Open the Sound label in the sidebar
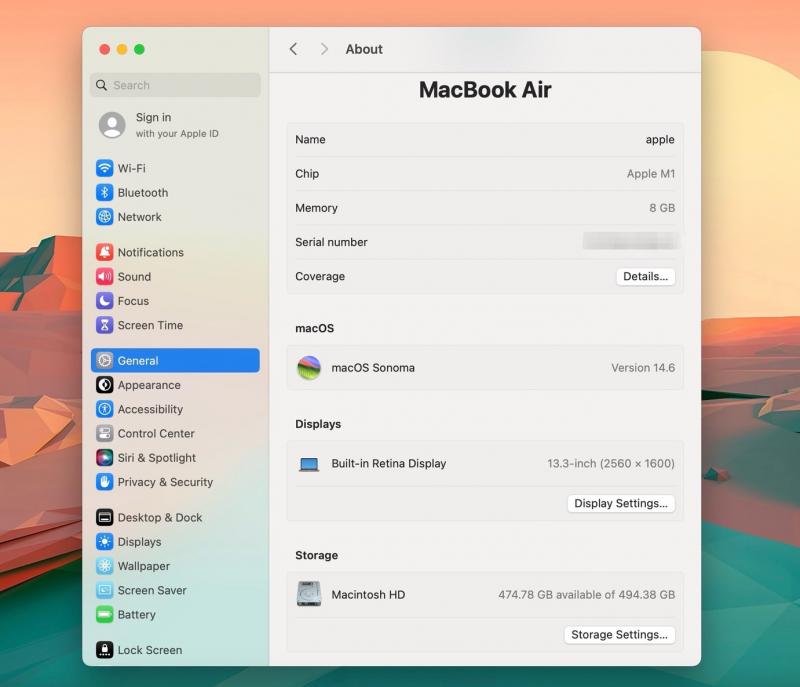The height and width of the screenshot is (687, 800). (x=134, y=276)
